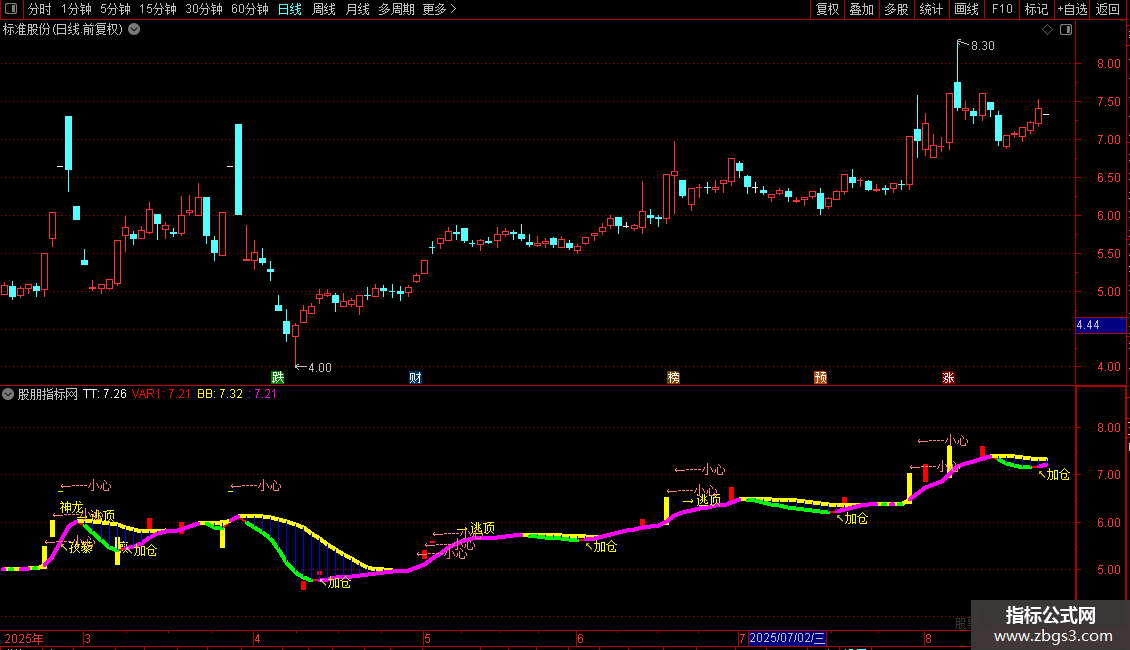Open the 标准股份 chart settings dropdown

coord(134,30)
